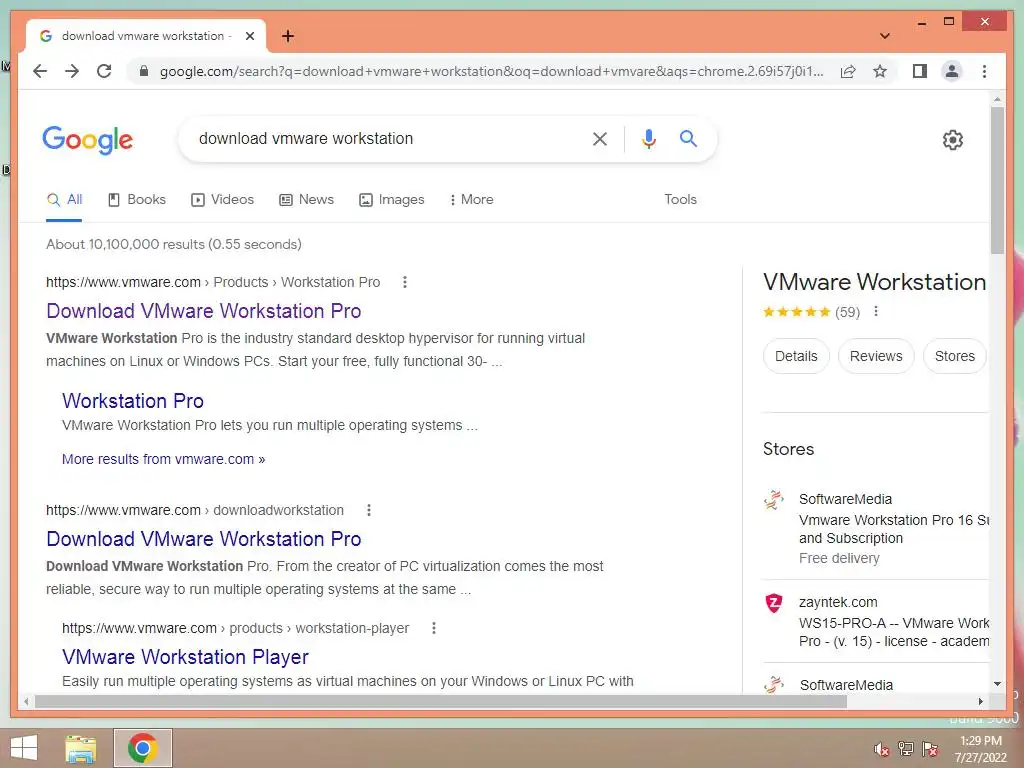The width and height of the screenshot is (1024, 768).
Task: Click the scroll down arrow
Action: pyautogui.click(x=997, y=684)
